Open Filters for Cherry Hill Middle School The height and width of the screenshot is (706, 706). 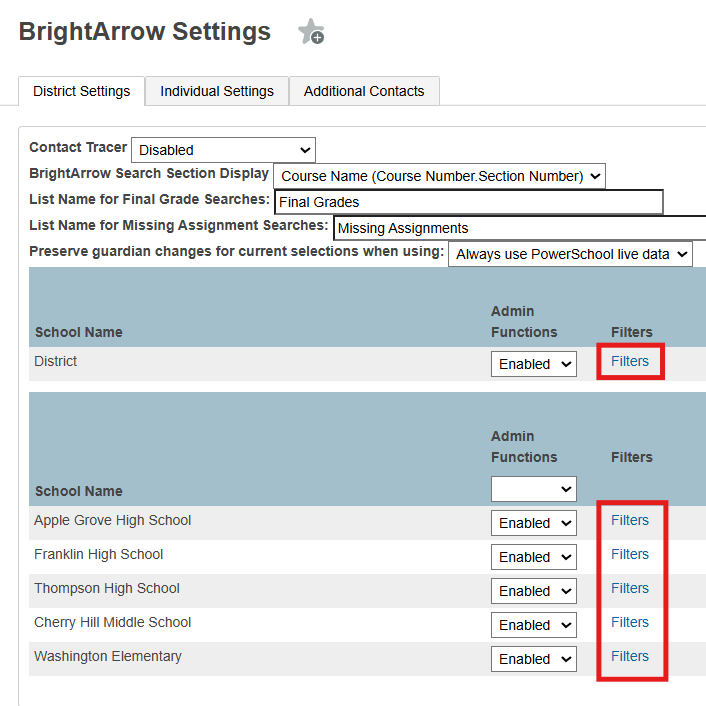pyautogui.click(x=629, y=622)
